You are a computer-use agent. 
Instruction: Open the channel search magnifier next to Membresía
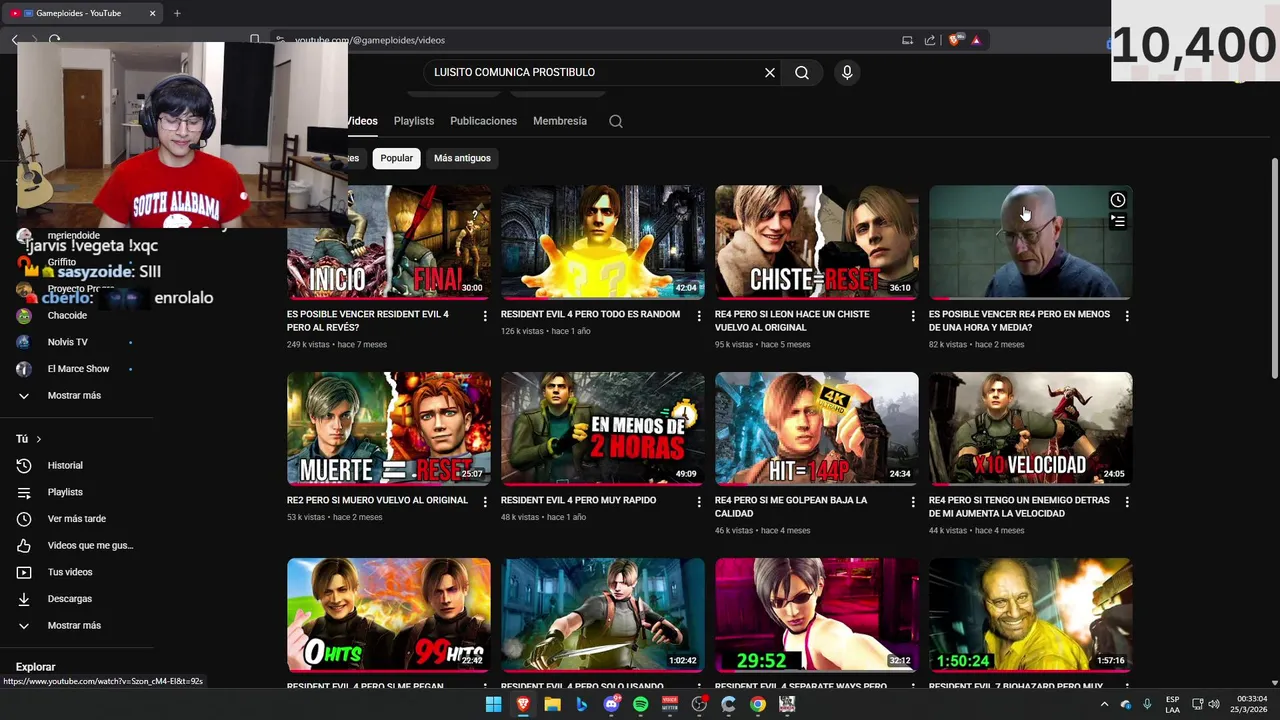point(616,121)
